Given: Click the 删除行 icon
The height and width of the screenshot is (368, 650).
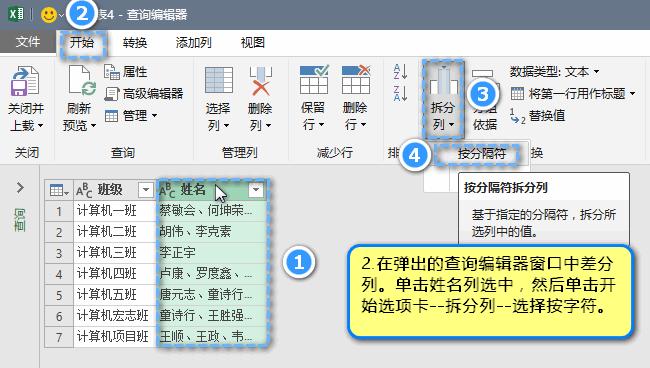Looking at the screenshot, I should 355,80.
